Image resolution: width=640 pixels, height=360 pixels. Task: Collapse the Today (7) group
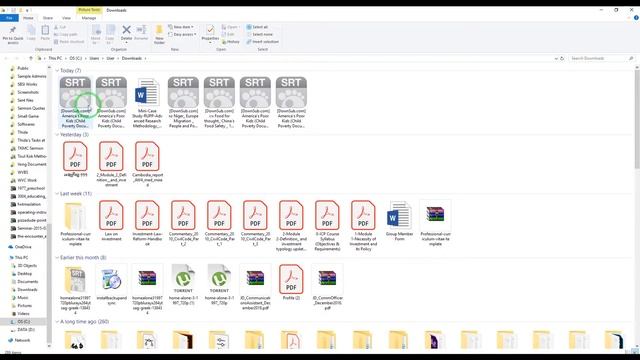click(57, 71)
